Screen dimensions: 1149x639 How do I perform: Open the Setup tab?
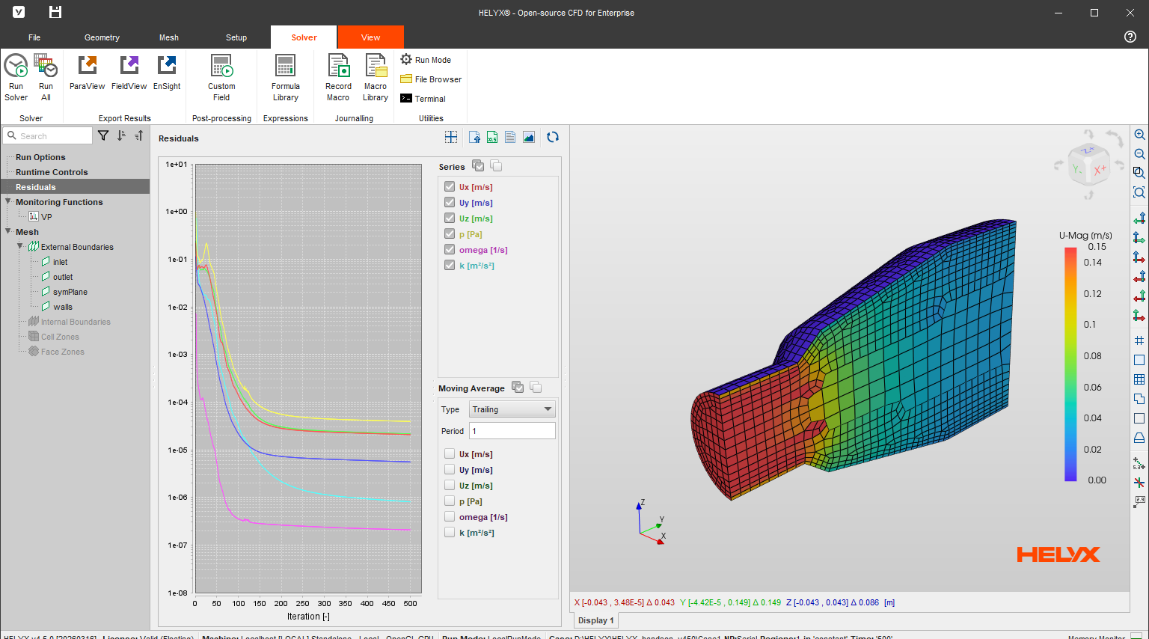236,37
